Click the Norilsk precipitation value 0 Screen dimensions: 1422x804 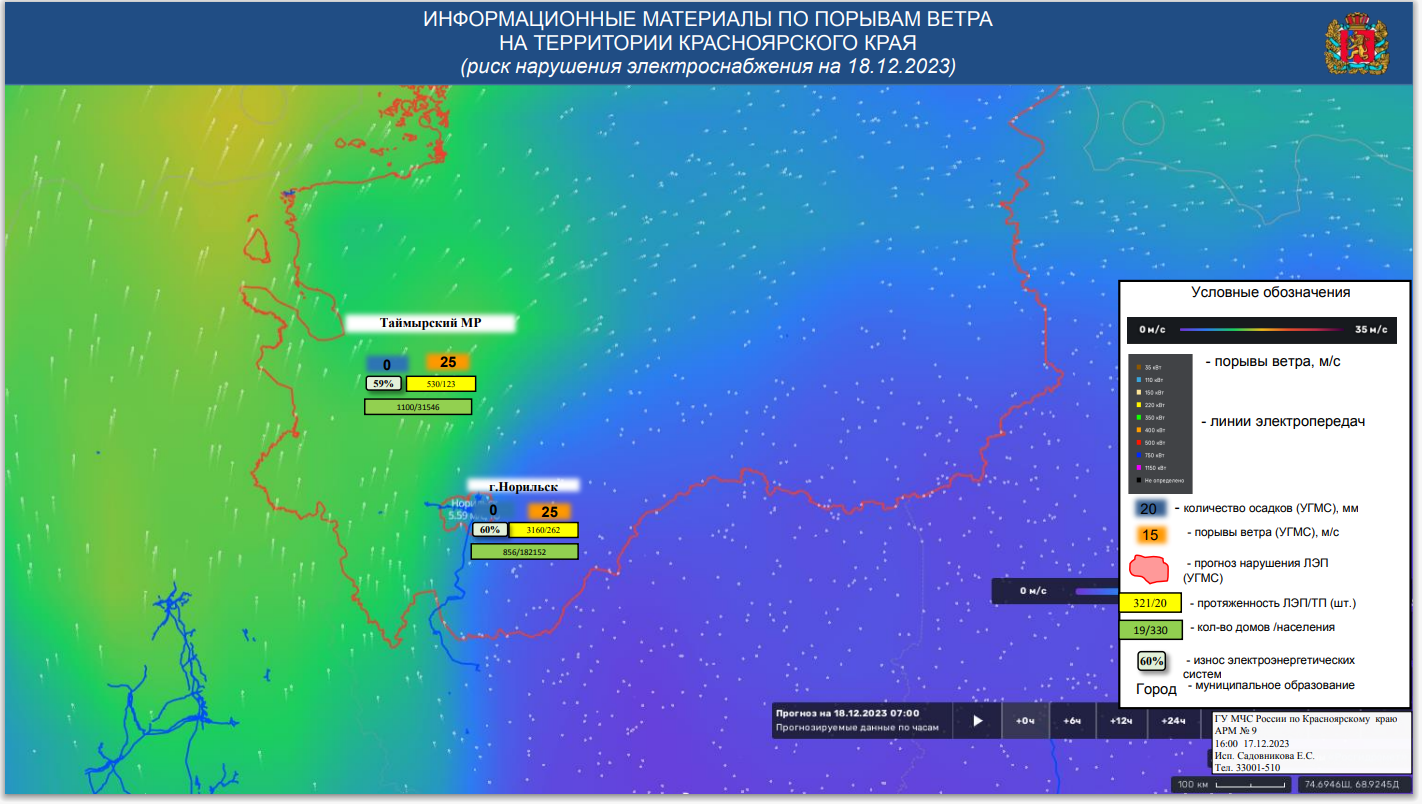point(493,511)
